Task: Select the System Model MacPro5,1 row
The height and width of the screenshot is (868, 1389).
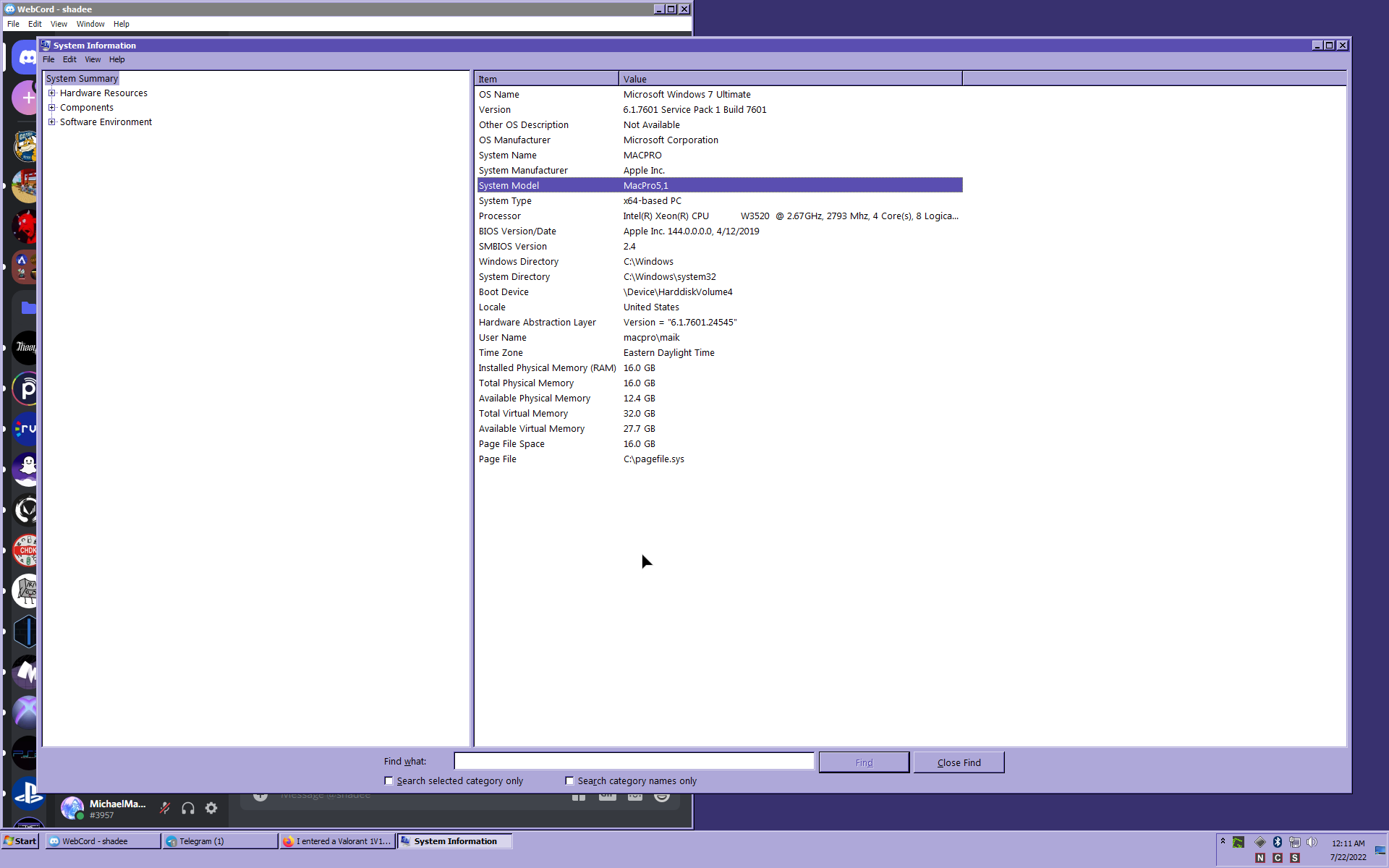Action: (x=720, y=185)
